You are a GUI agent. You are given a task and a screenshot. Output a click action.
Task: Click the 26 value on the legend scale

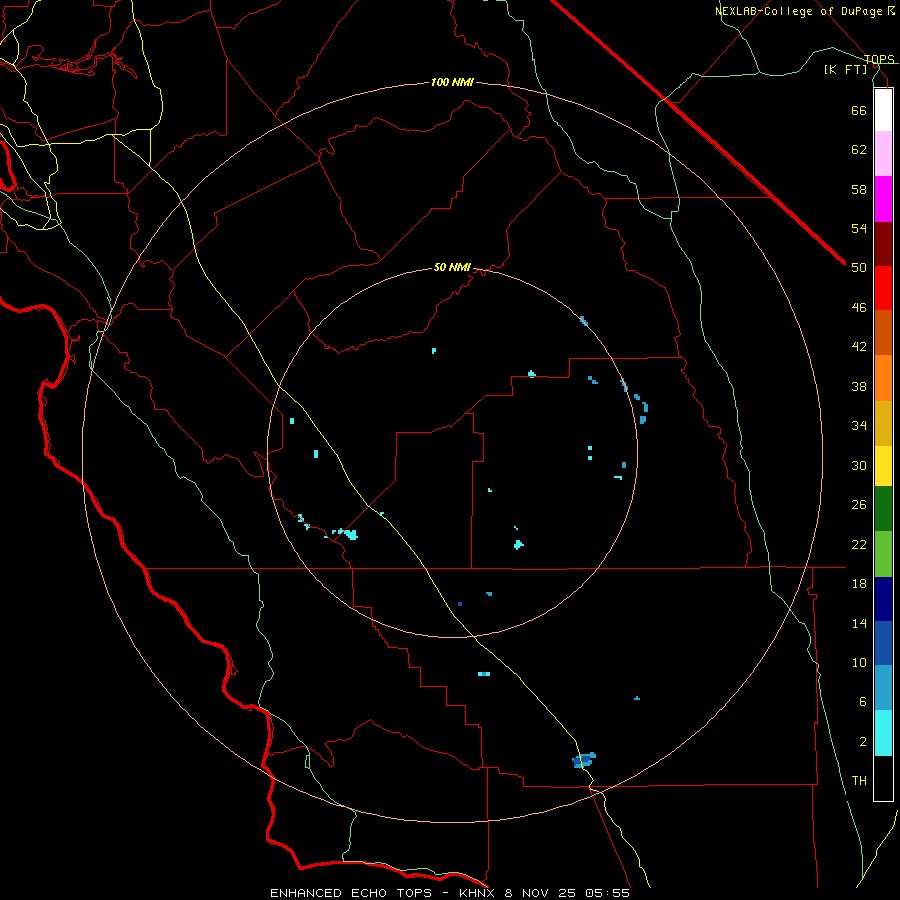click(x=859, y=505)
